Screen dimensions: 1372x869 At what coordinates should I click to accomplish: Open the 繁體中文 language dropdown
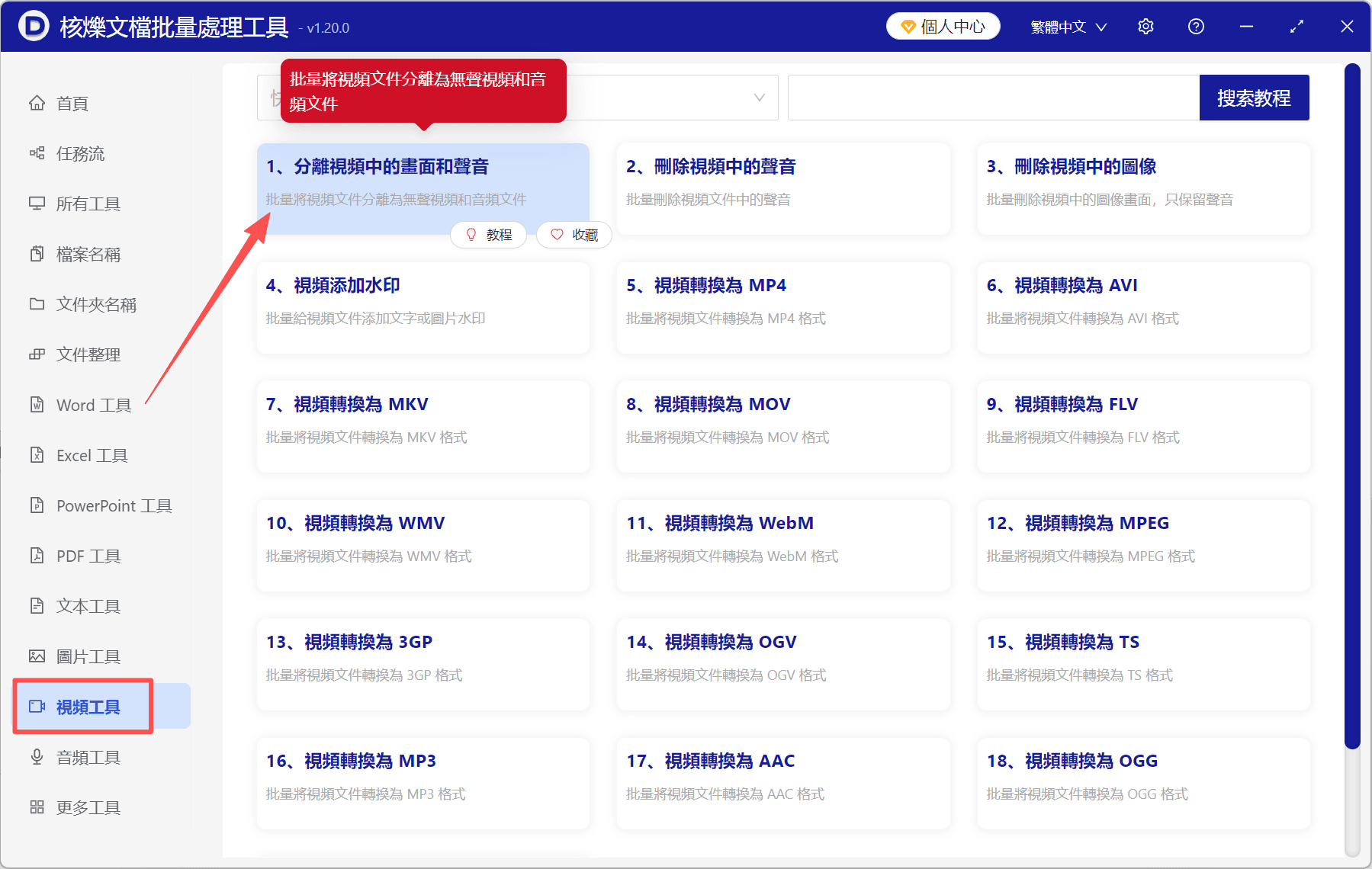click(x=1067, y=26)
